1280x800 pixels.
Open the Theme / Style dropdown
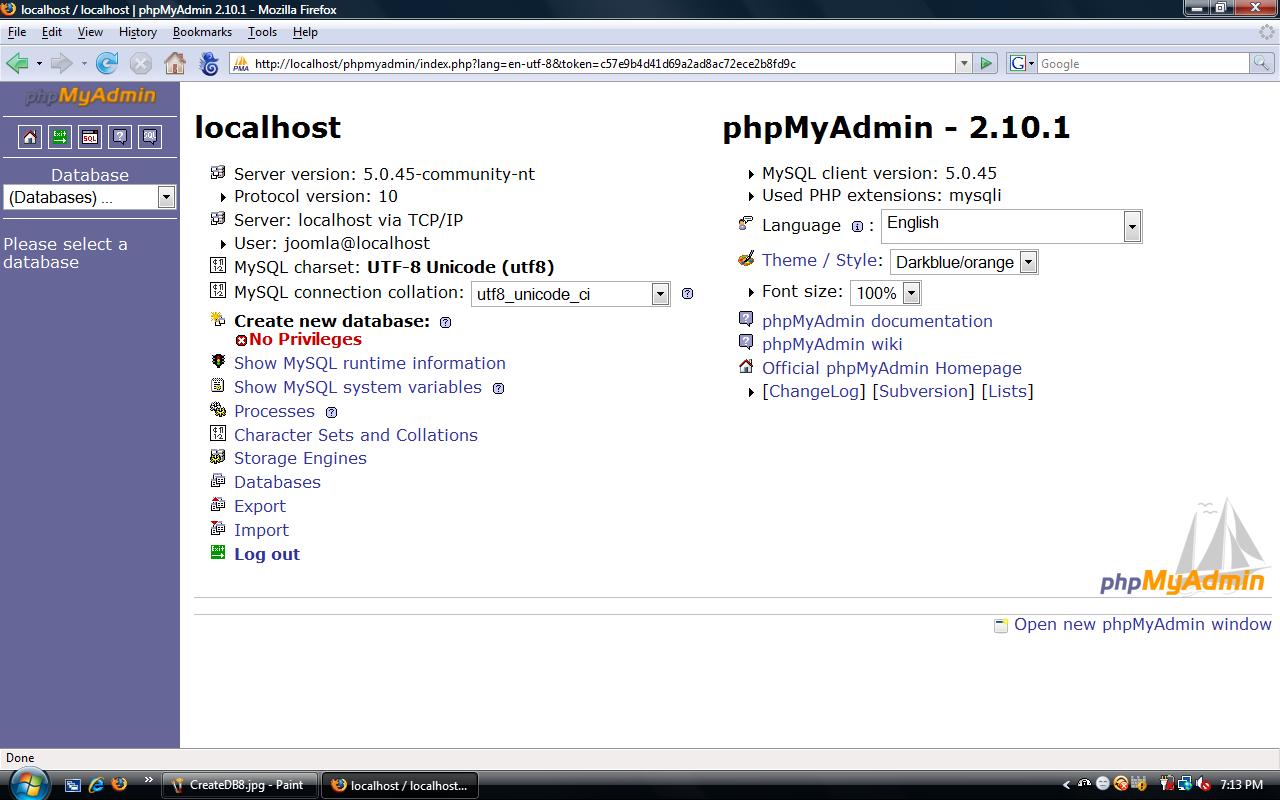pos(963,262)
